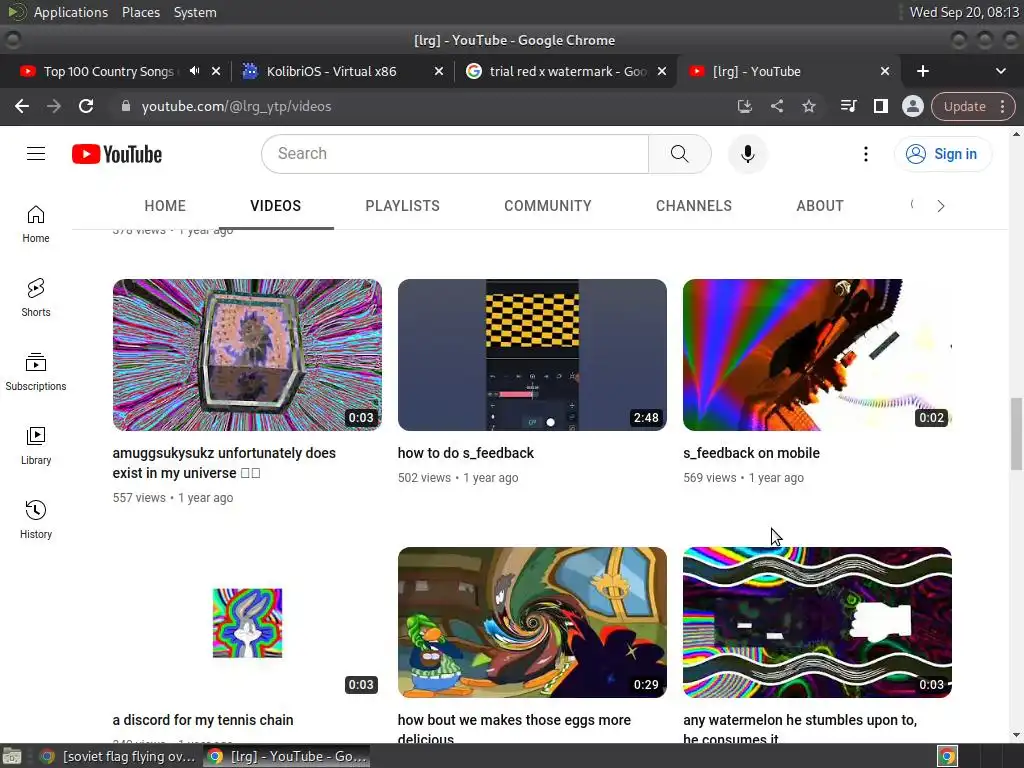
Task: Open Library in sidebar
Action: pyautogui.click(x=36, y=446)
